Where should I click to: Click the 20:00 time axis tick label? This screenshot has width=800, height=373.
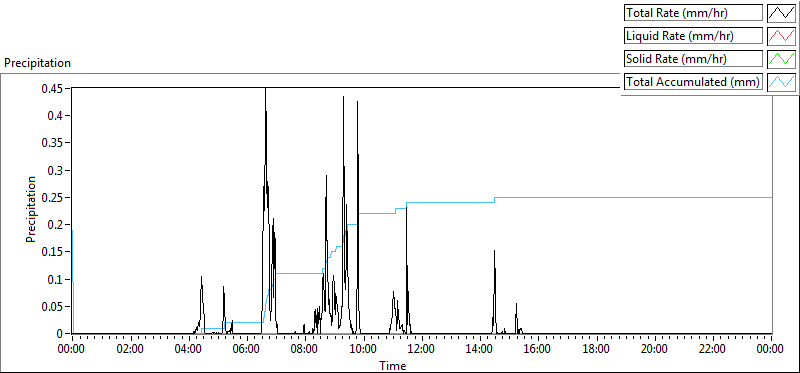(654, 349)
